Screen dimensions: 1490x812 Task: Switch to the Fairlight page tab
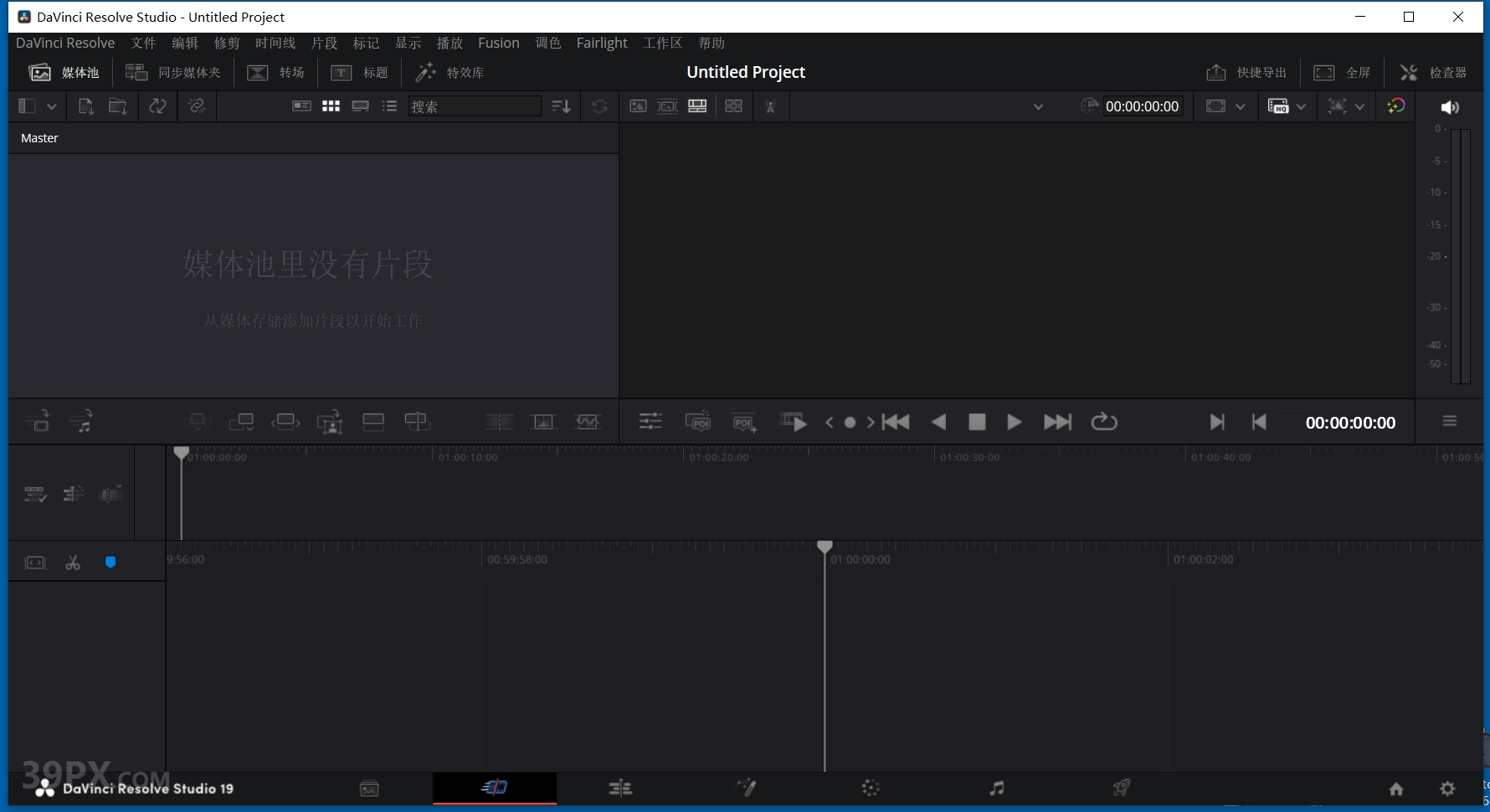pos(996,788)
